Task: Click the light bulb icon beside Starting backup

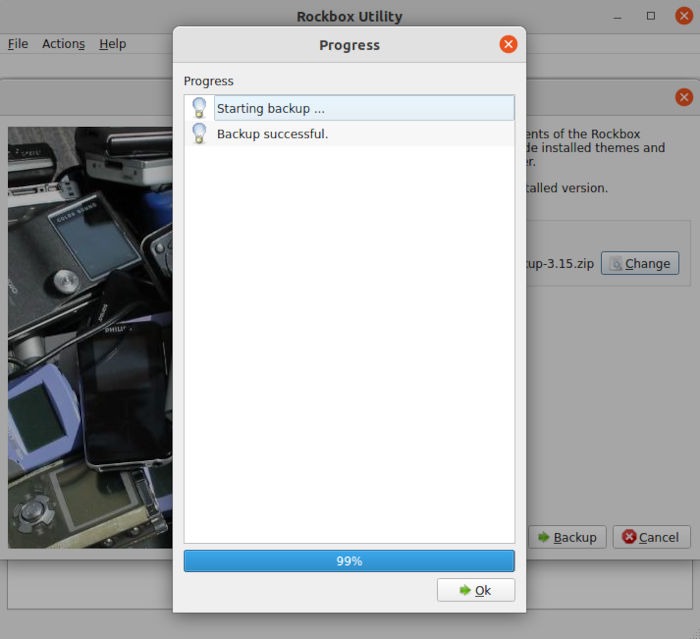Action: pyautogui.click(x=199, y=108)
